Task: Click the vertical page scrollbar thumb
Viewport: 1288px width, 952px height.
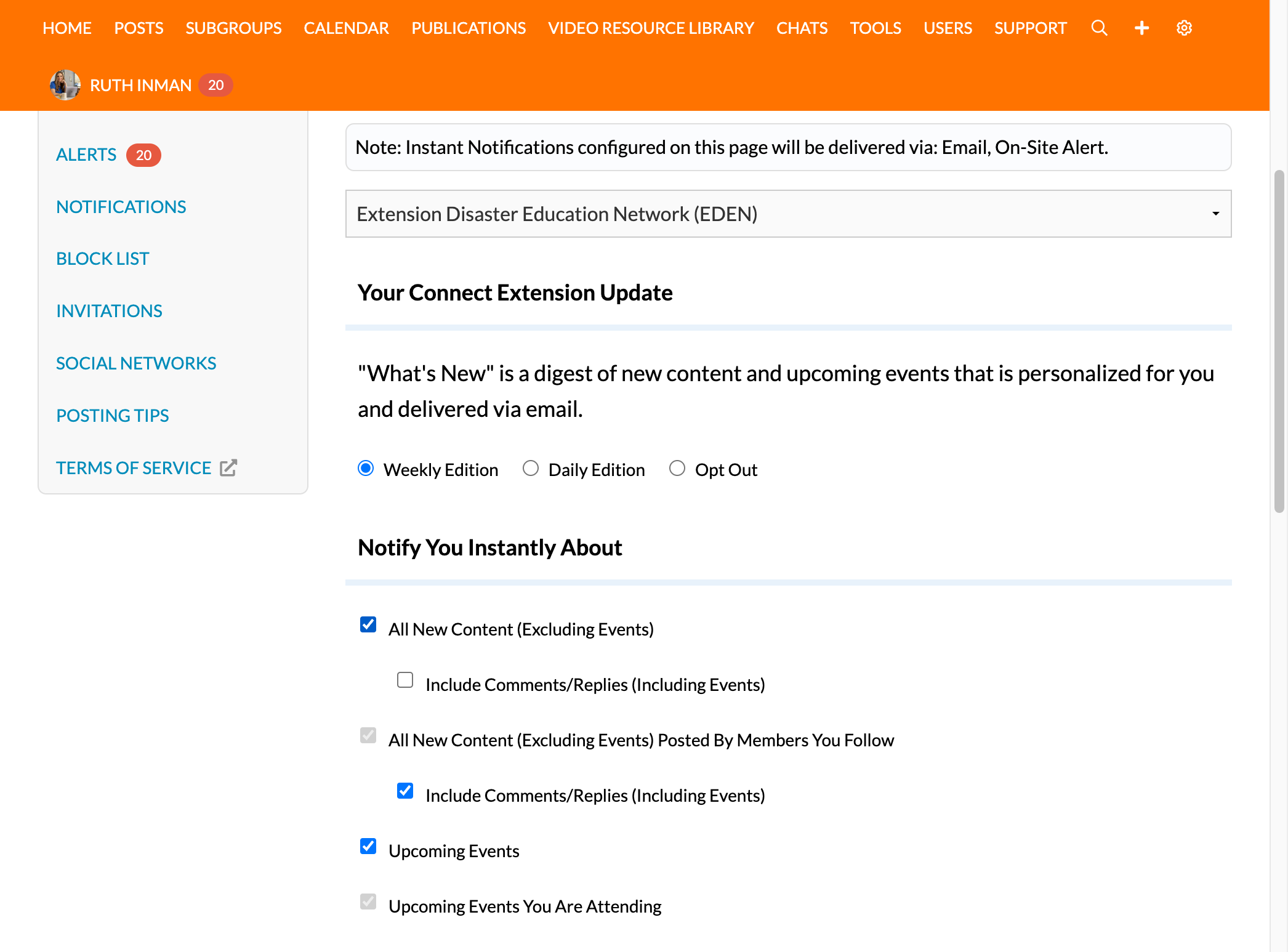Action: (x=1279, y=342)
